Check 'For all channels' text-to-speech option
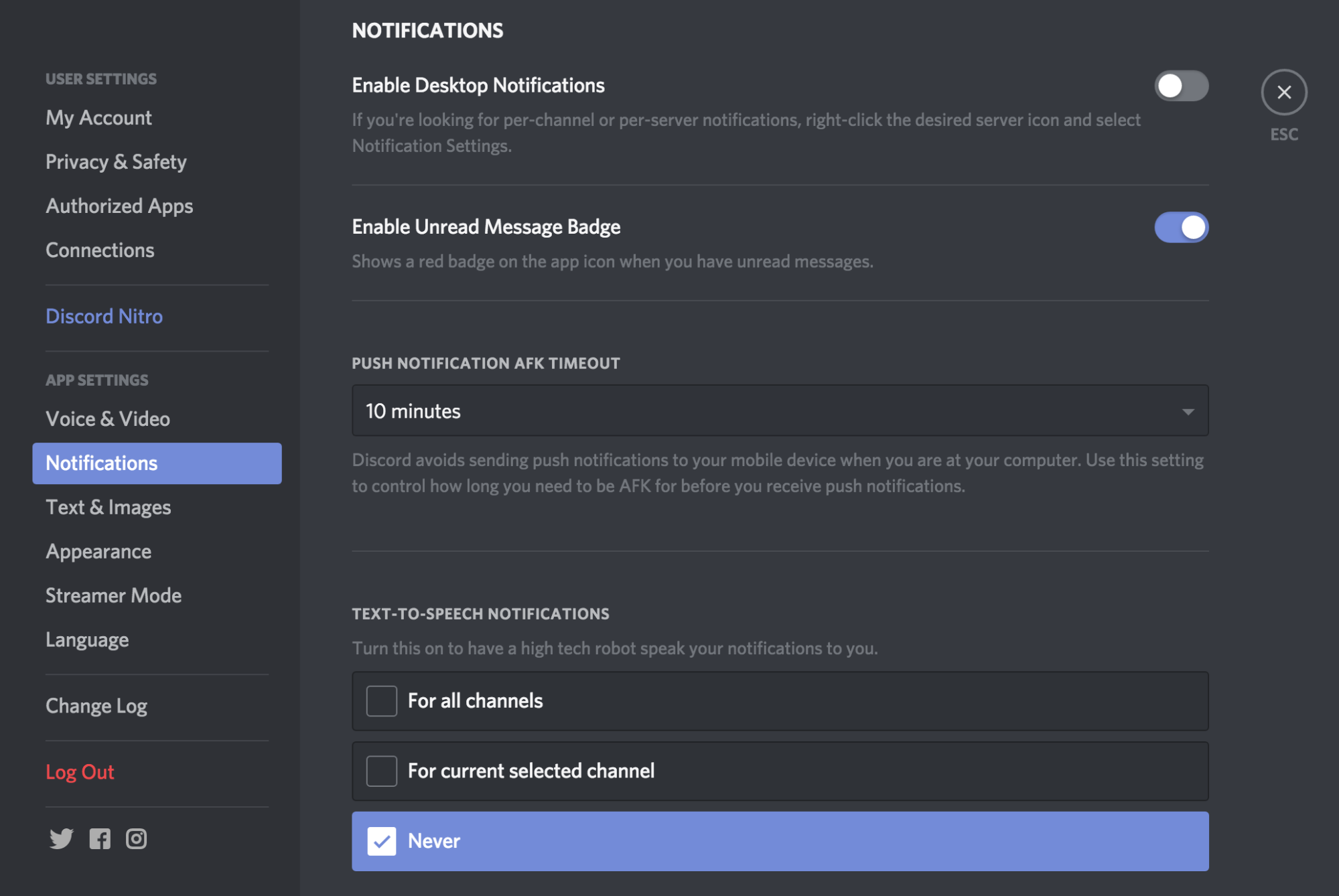The height and width of the screenshot is (896, 1339). coord(381,700)
